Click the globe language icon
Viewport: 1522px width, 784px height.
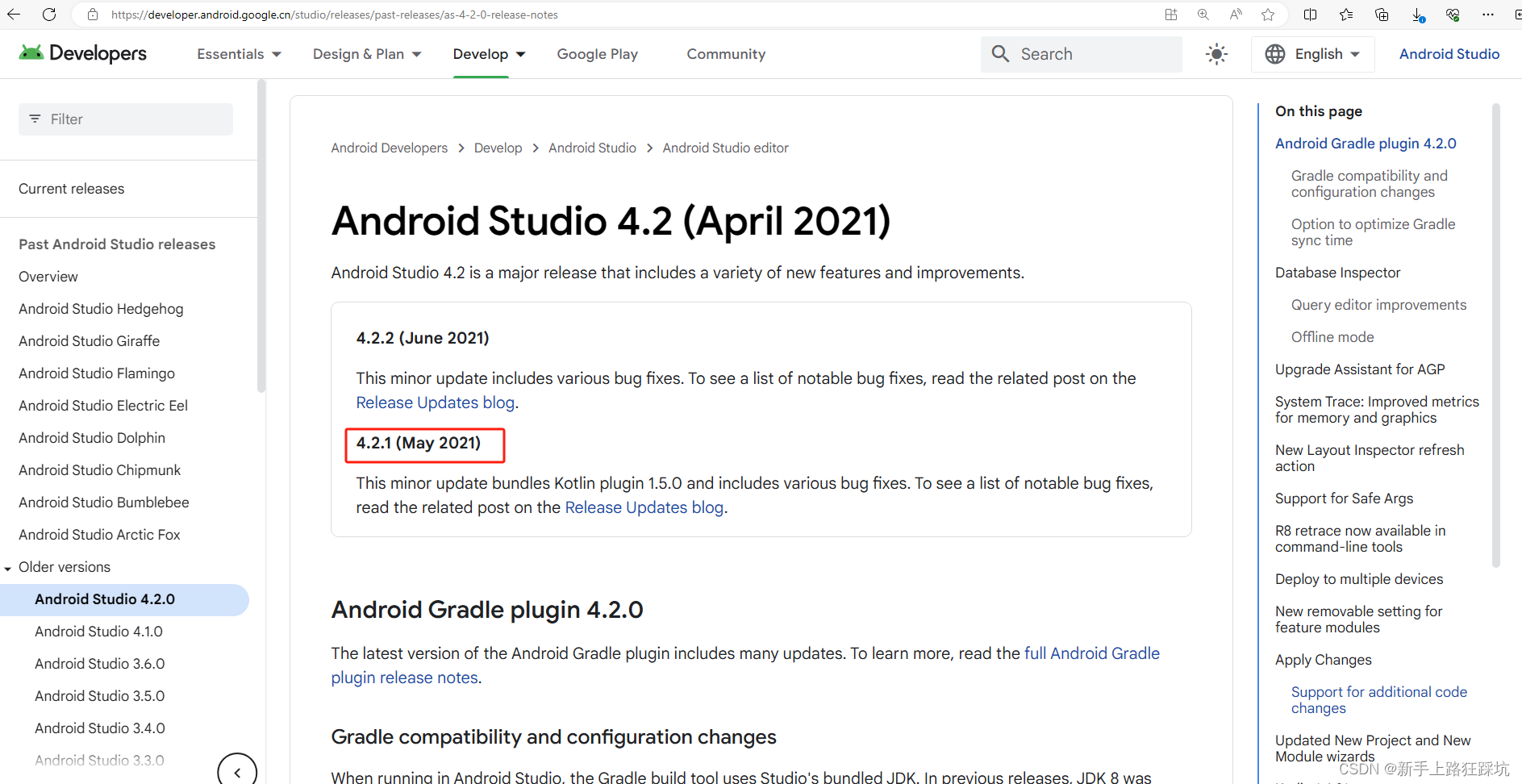[1275, 54]
